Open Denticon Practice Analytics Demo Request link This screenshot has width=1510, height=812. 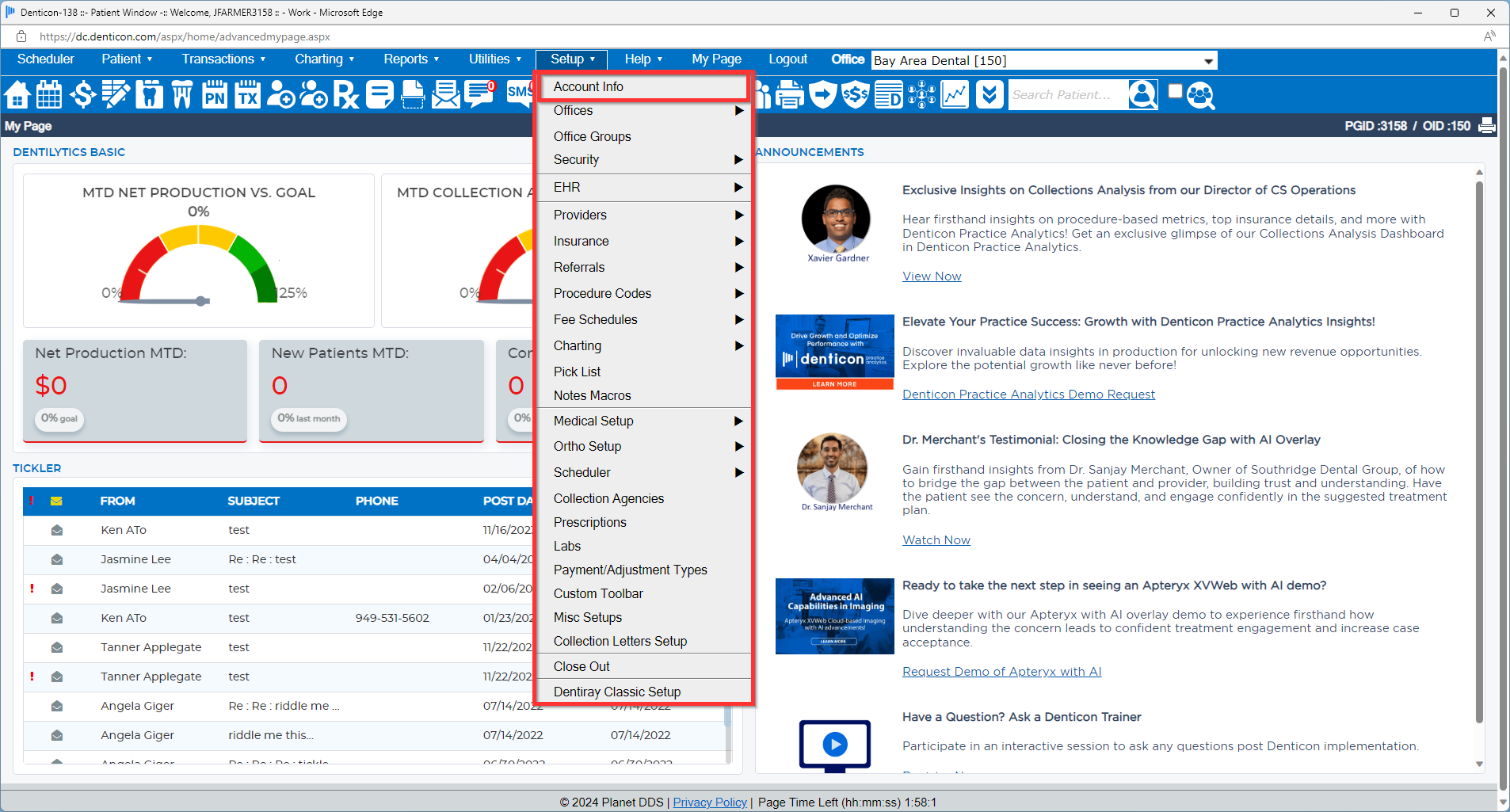pyautogui.click(x=1028, y=395)
